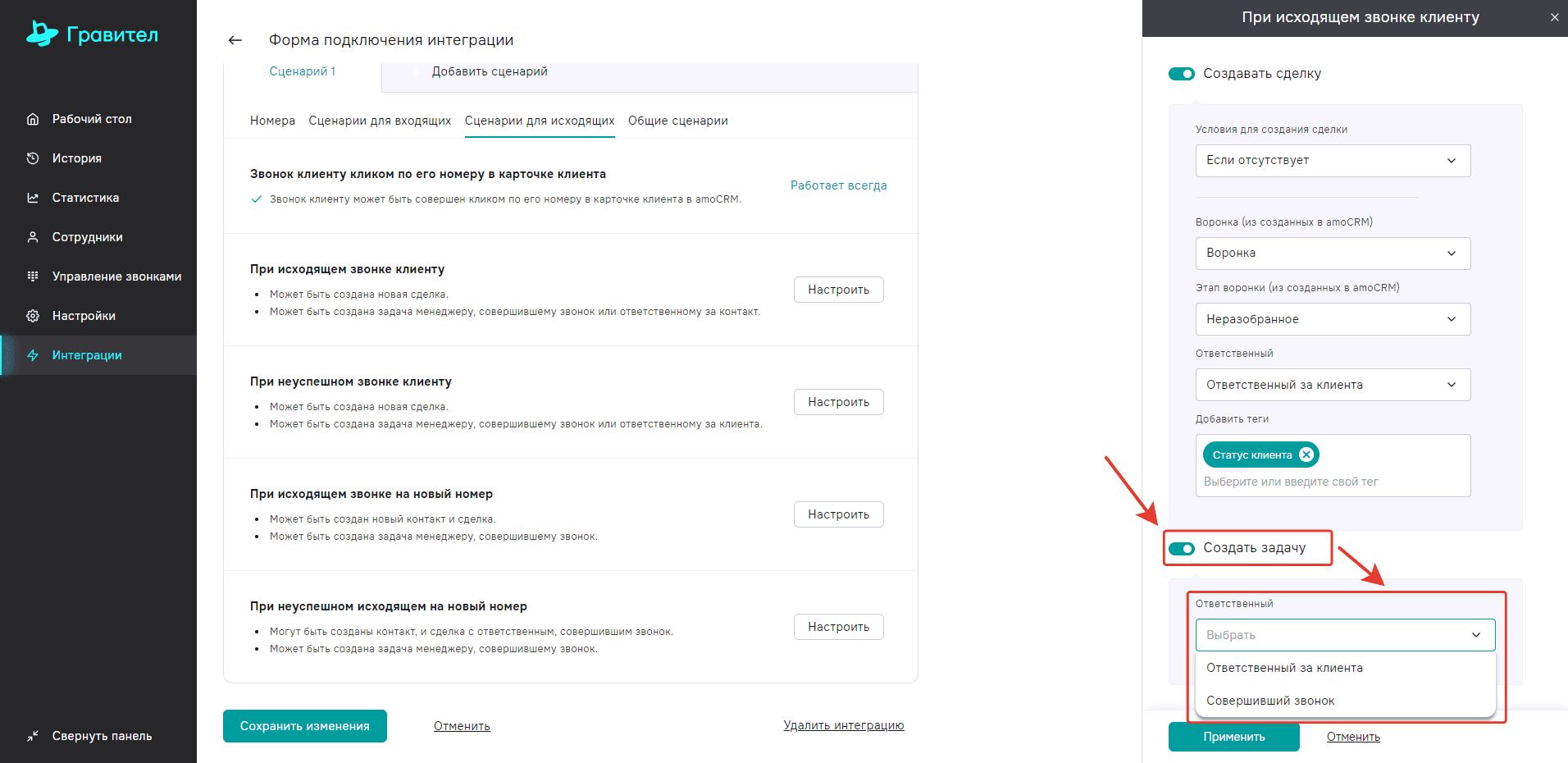Switch to the Сценарии для входящих tab
Viewport: 1568px width, 763px height.
[x=380, y=121]
